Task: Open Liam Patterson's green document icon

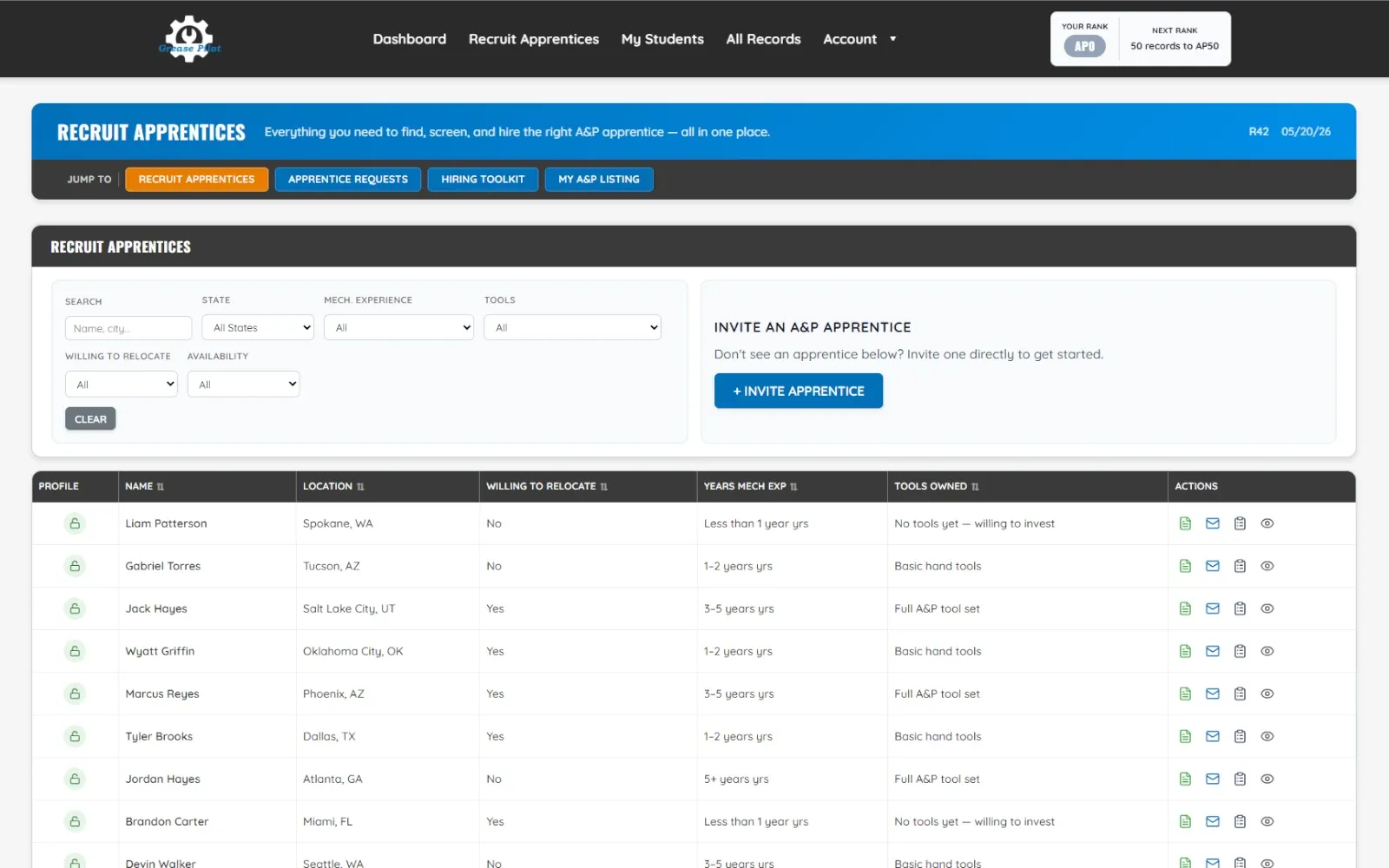Action: pyautogui.click(x=1185, y=523)
